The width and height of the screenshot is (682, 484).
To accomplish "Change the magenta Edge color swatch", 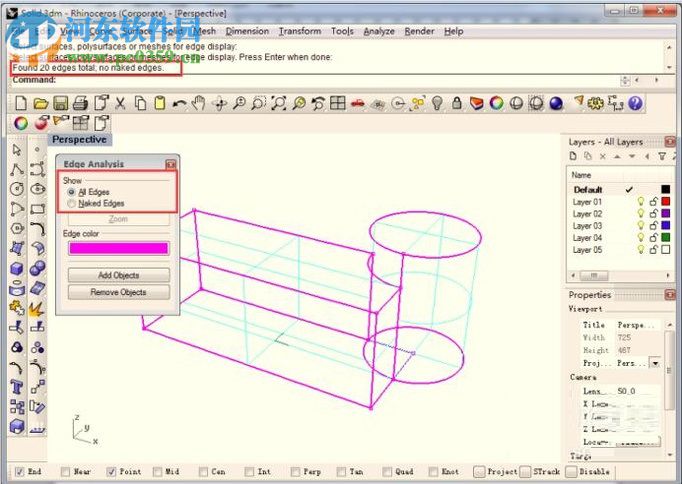I will click(x=118, y=248).
